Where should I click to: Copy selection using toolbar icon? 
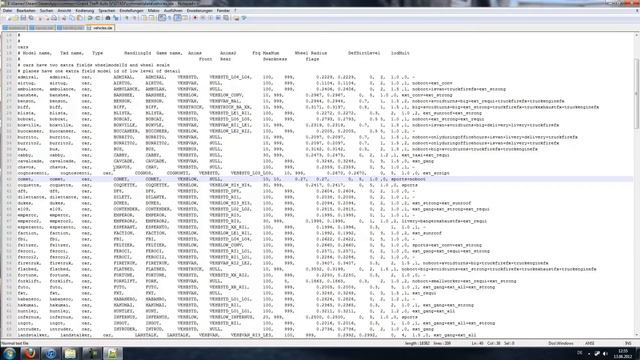click(x=72, y=18)
